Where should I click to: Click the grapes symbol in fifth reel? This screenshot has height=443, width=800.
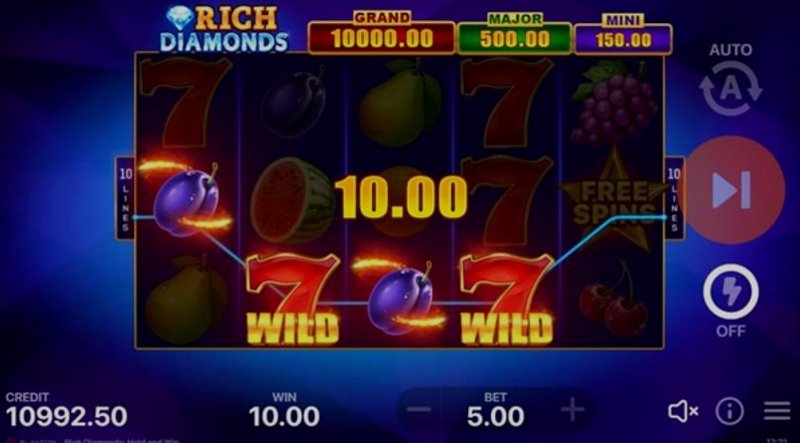614,102
